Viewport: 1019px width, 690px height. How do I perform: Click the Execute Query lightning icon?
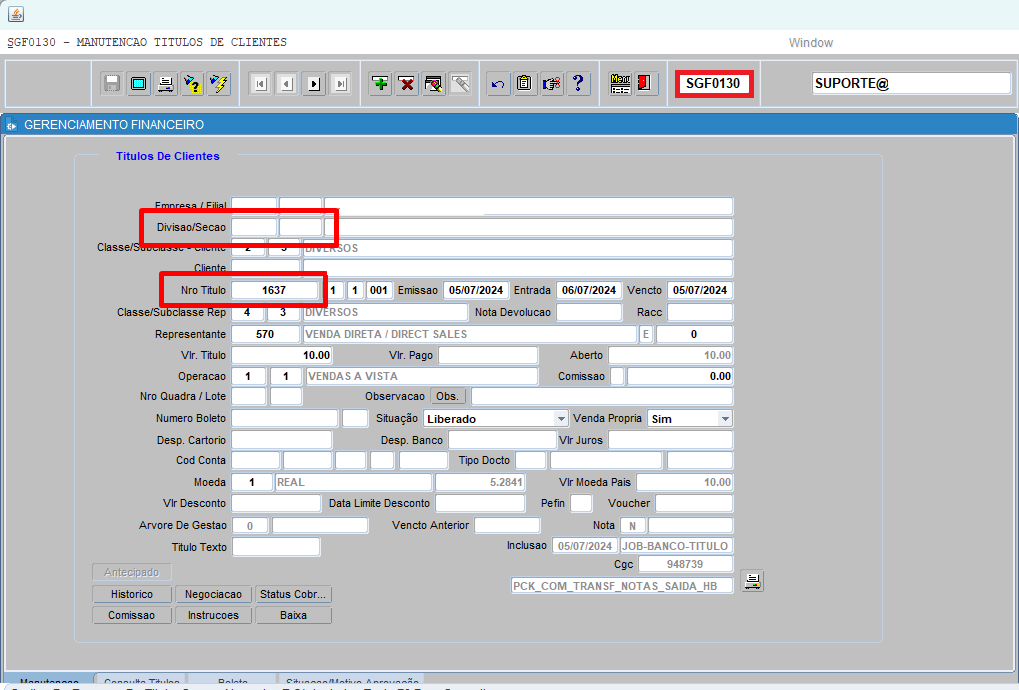tap(218, 84)
